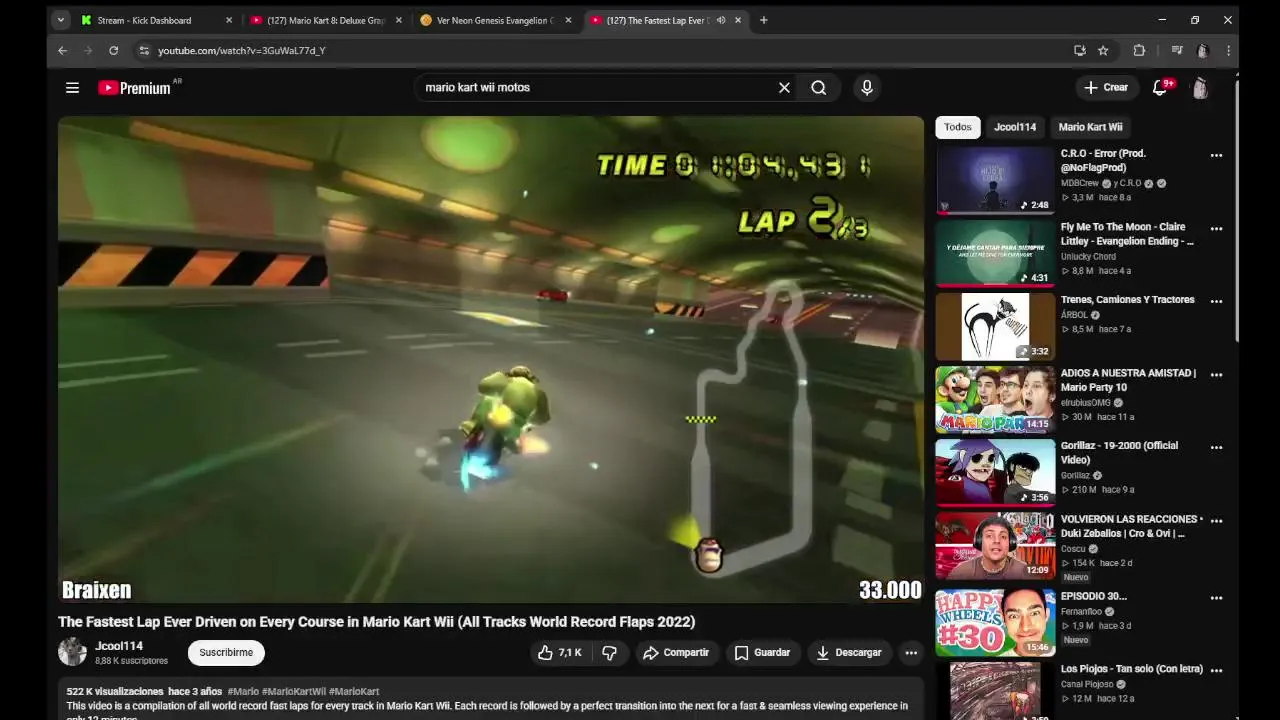This screenshot has width=1280, height=720.
Task: Open Trenes, Camiones Y Tractores thumbnail
Action: tap(995, 327)
